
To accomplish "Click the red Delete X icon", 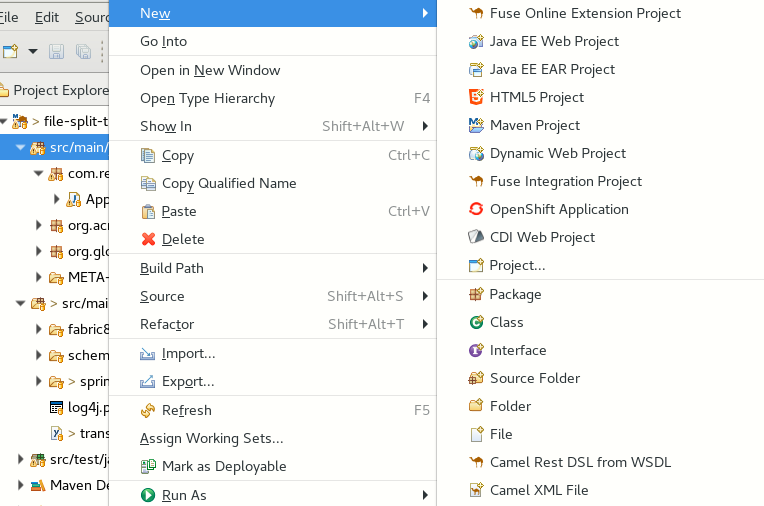I will tap(148, 239).
